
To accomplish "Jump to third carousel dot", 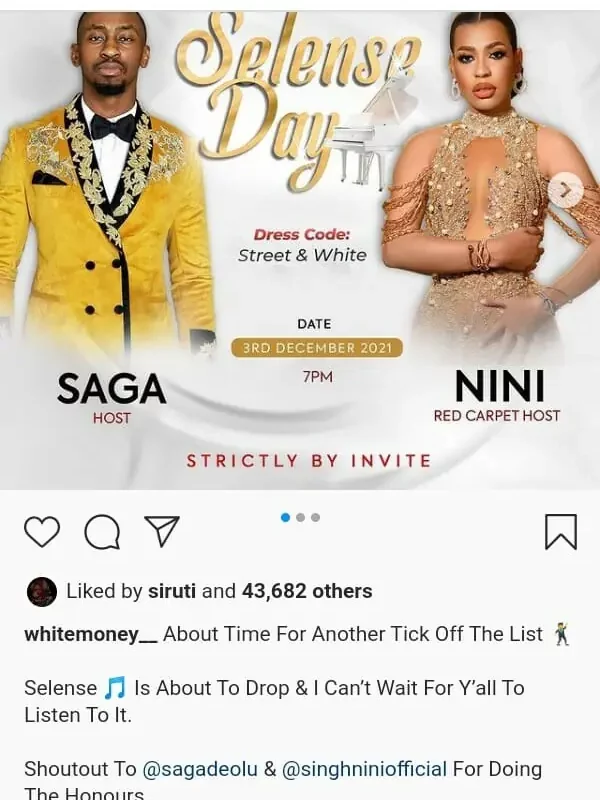I will [316, 517].
